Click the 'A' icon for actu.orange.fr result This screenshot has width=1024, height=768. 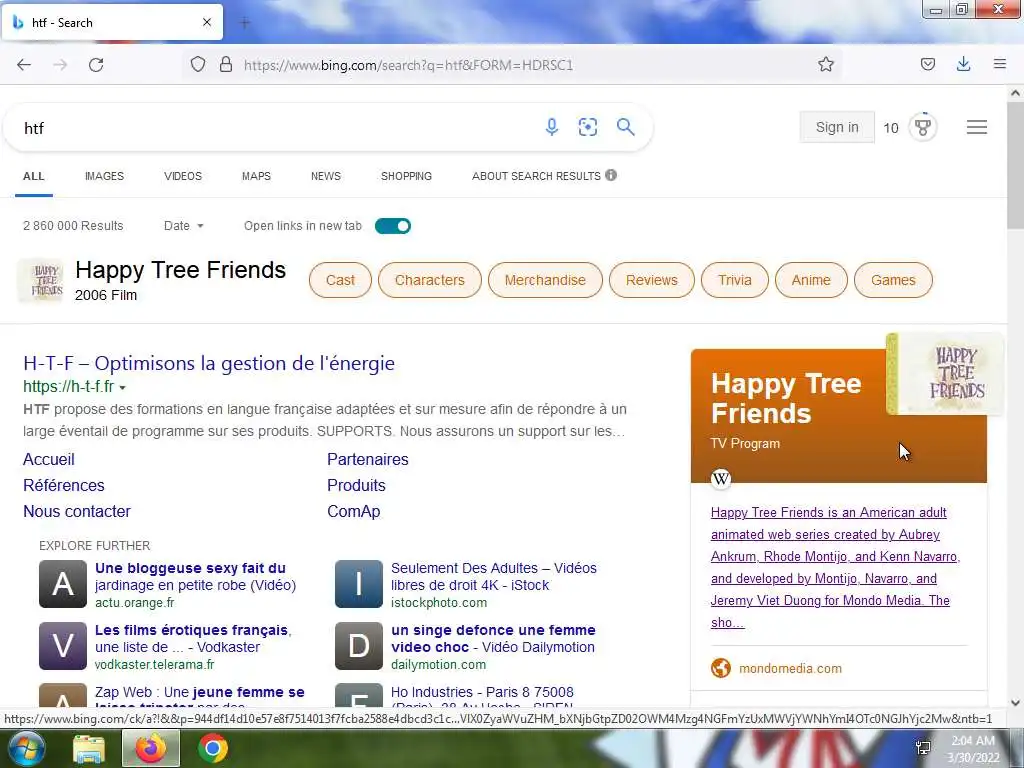(63, 584)
